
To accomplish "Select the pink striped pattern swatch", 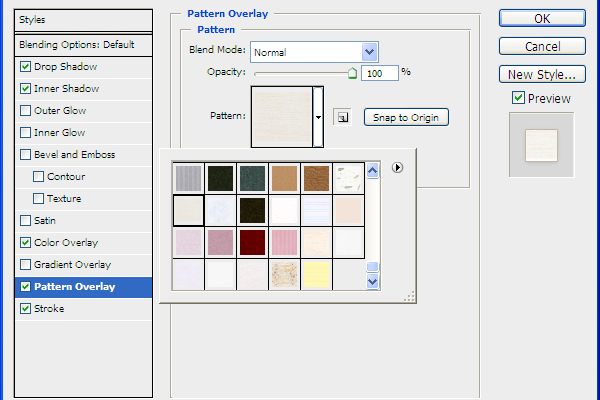I will click(284, 242).
